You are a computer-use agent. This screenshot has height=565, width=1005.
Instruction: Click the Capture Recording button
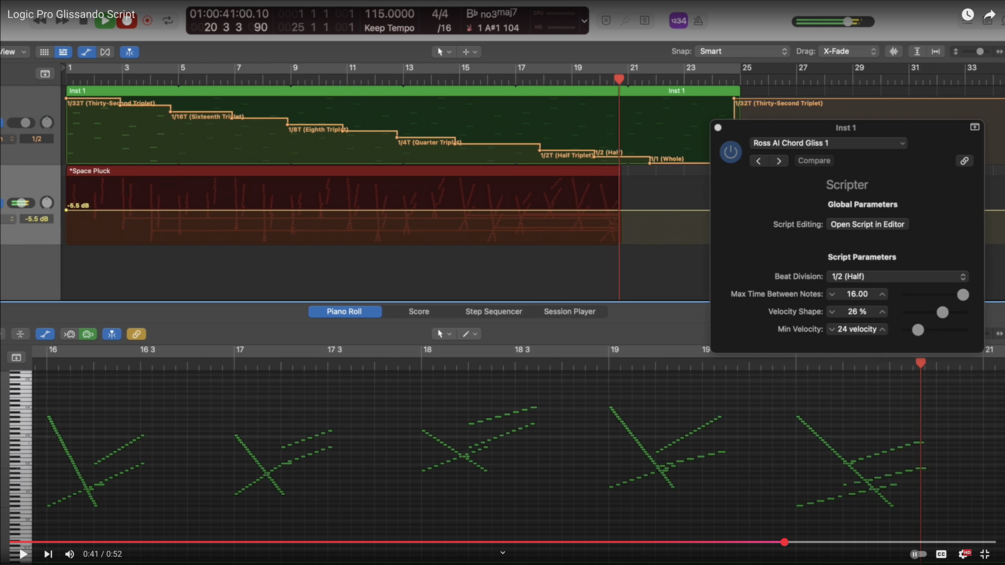coord(147,21)
